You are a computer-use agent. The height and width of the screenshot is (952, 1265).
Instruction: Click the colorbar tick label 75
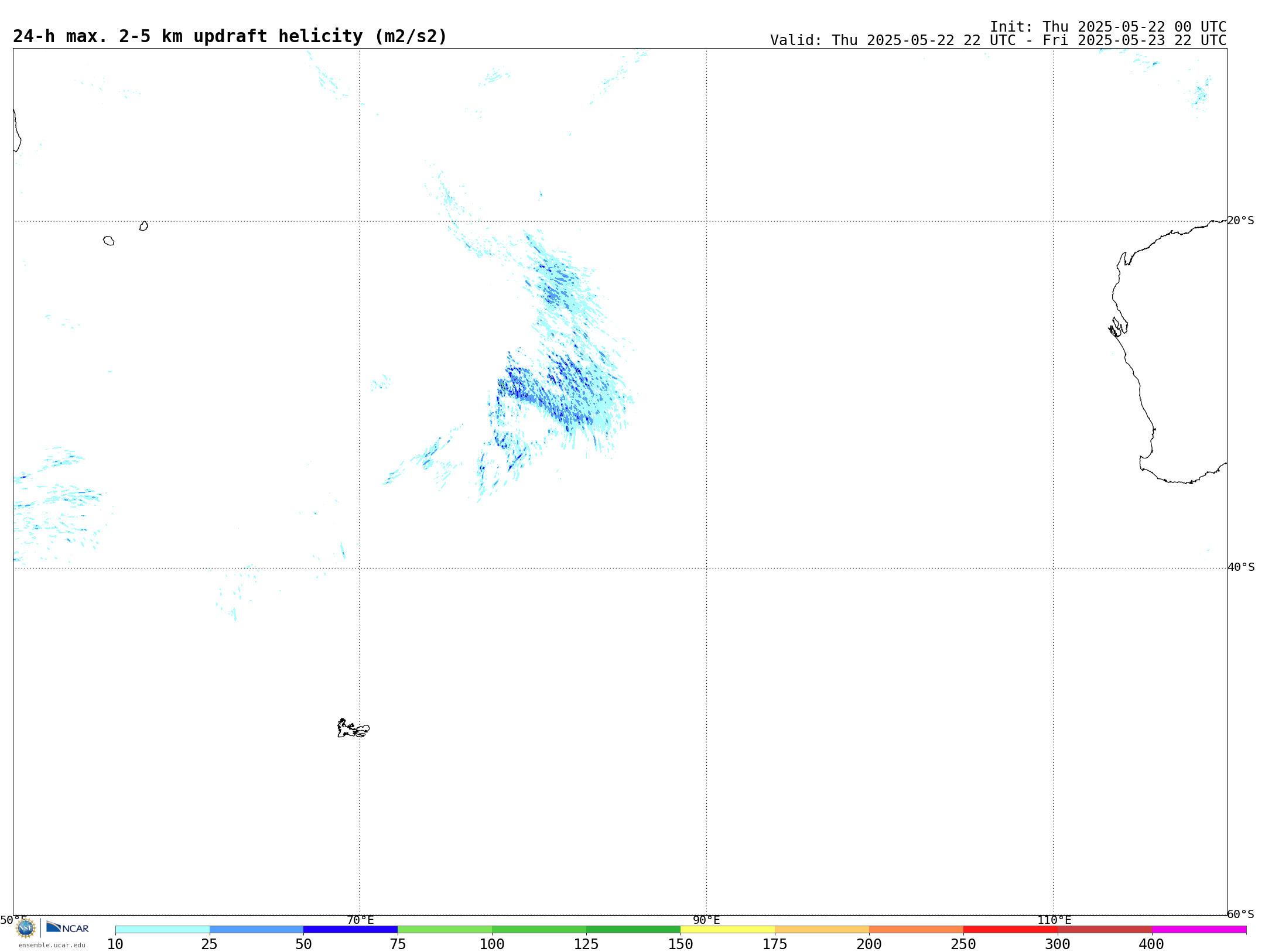click(398, 944)
